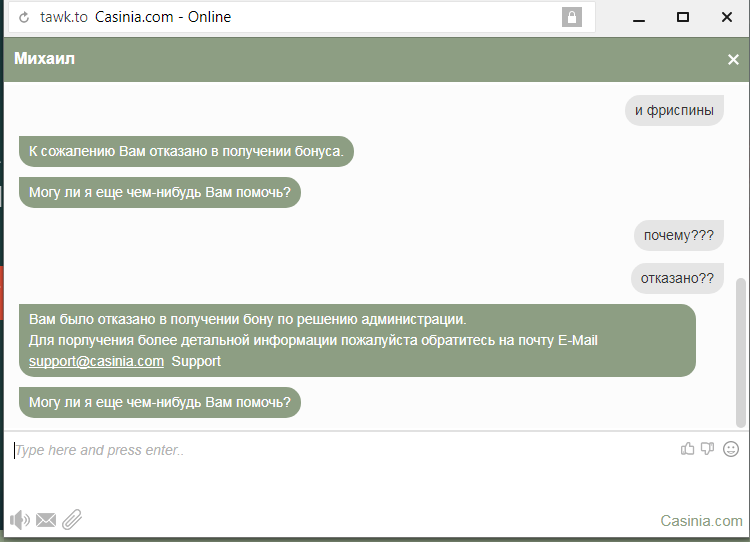The height and width of the screenshot is (542, 750).
Task: Click the chat conversation scrollbar
Action: click(x=741, y=352)
